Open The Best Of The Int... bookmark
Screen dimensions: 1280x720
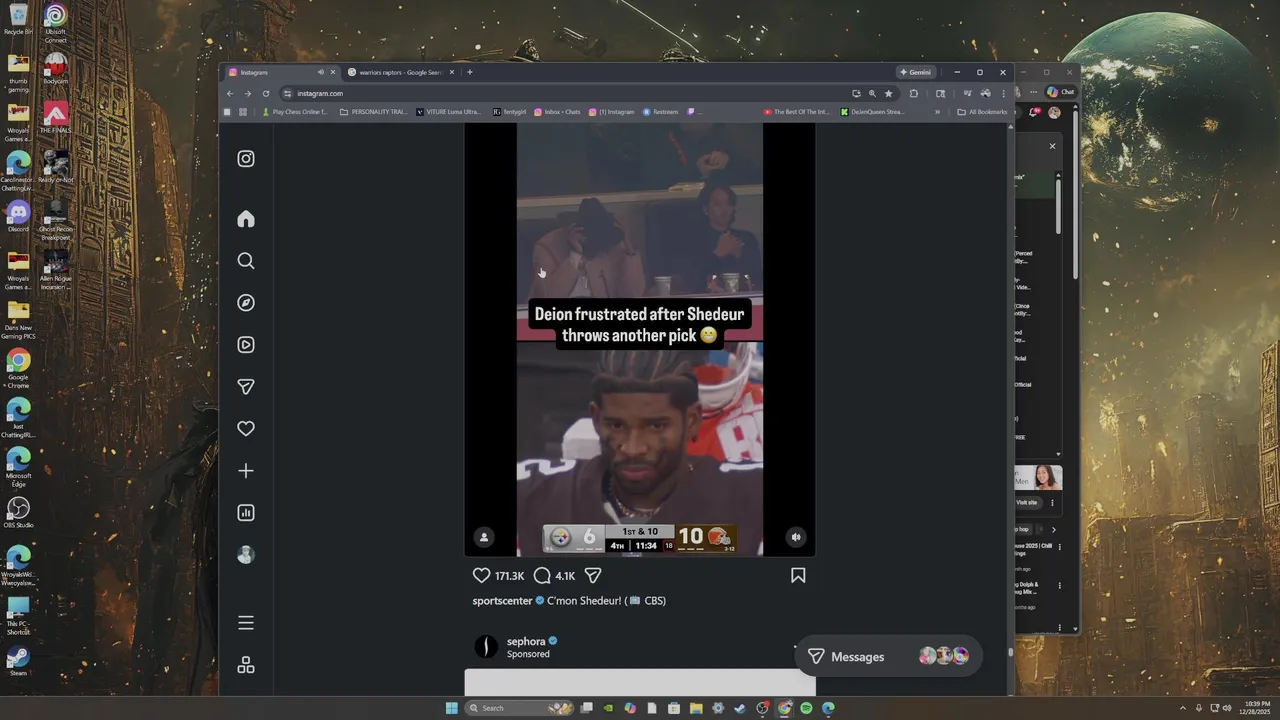coord(797,112)
